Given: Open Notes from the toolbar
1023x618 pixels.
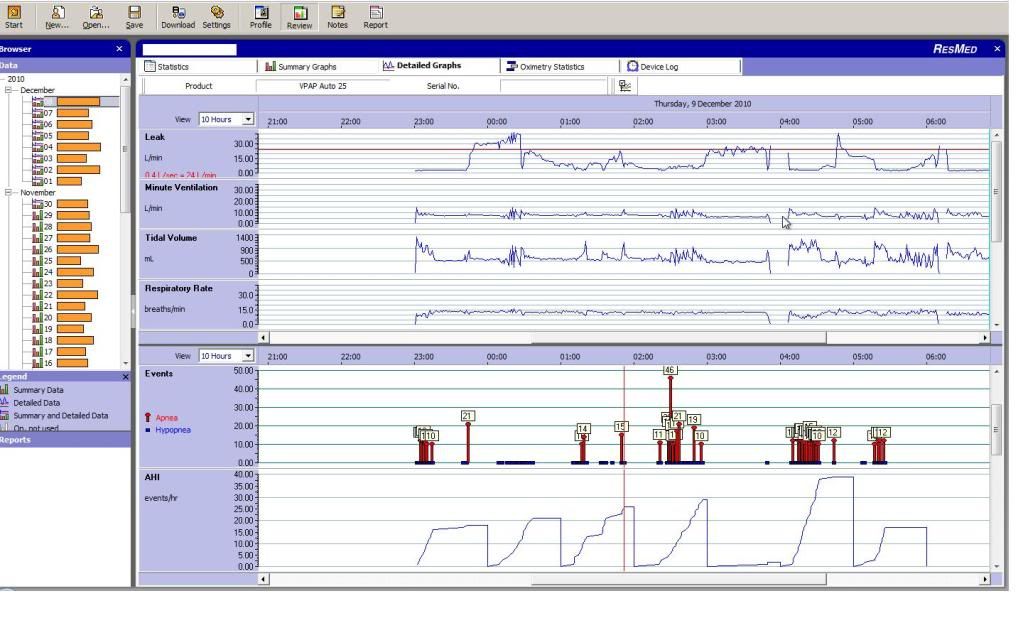Looking at the screenshot, I should (337, 17).
